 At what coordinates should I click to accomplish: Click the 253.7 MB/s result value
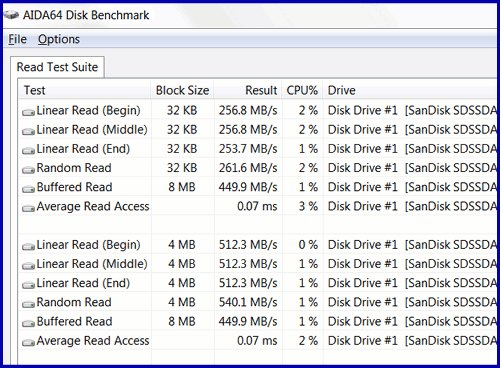coord(248,149)
